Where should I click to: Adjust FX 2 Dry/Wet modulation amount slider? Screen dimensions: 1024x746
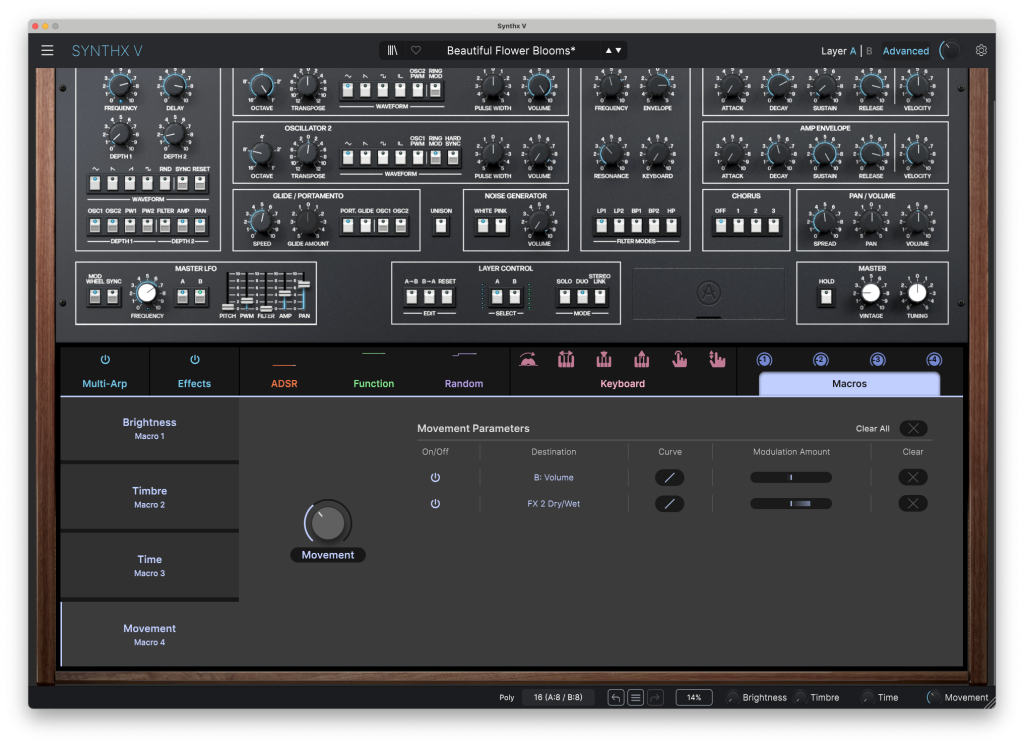click(791, 504)
